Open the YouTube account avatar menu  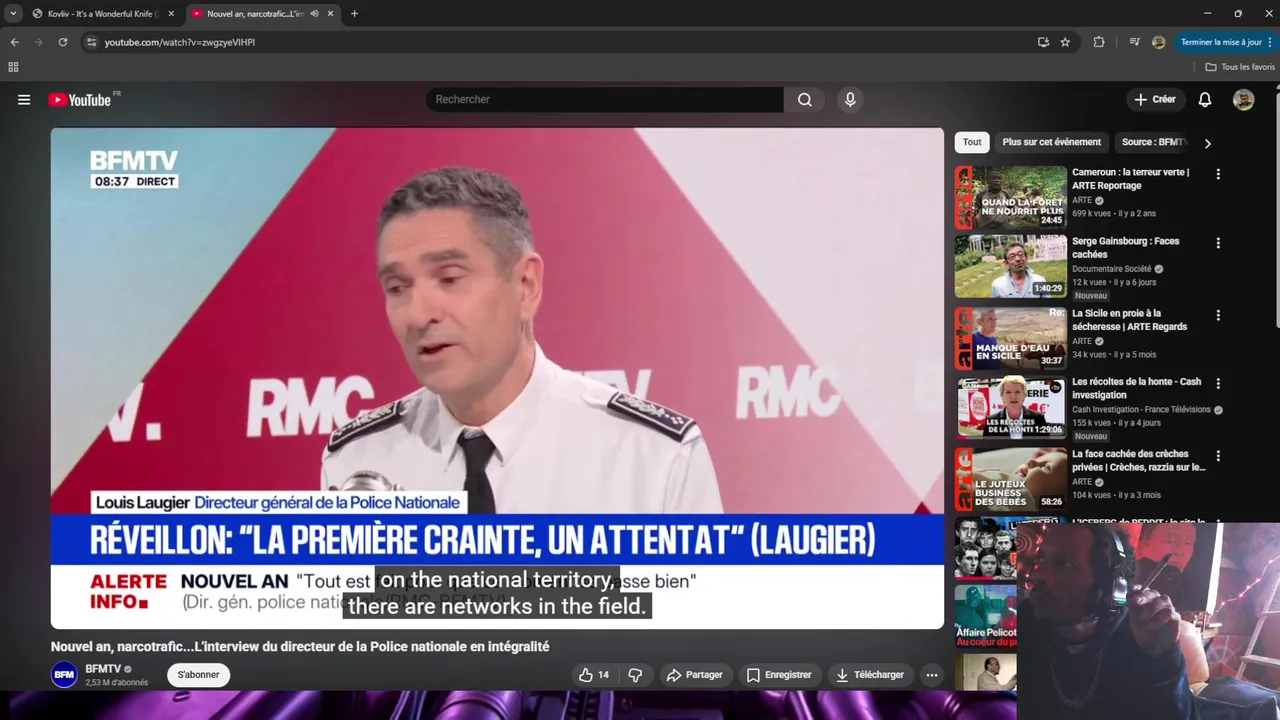pyautogui.click(x=1243, y=100)
